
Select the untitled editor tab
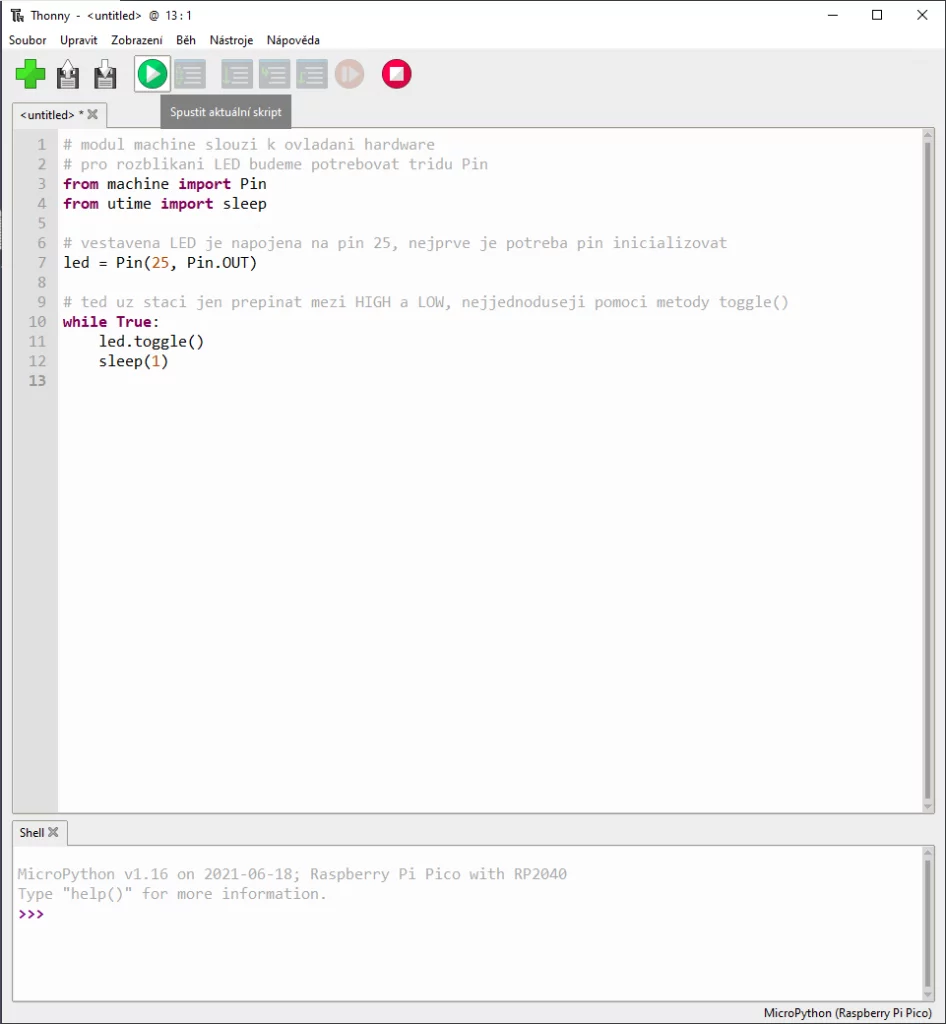coord(48,115)
